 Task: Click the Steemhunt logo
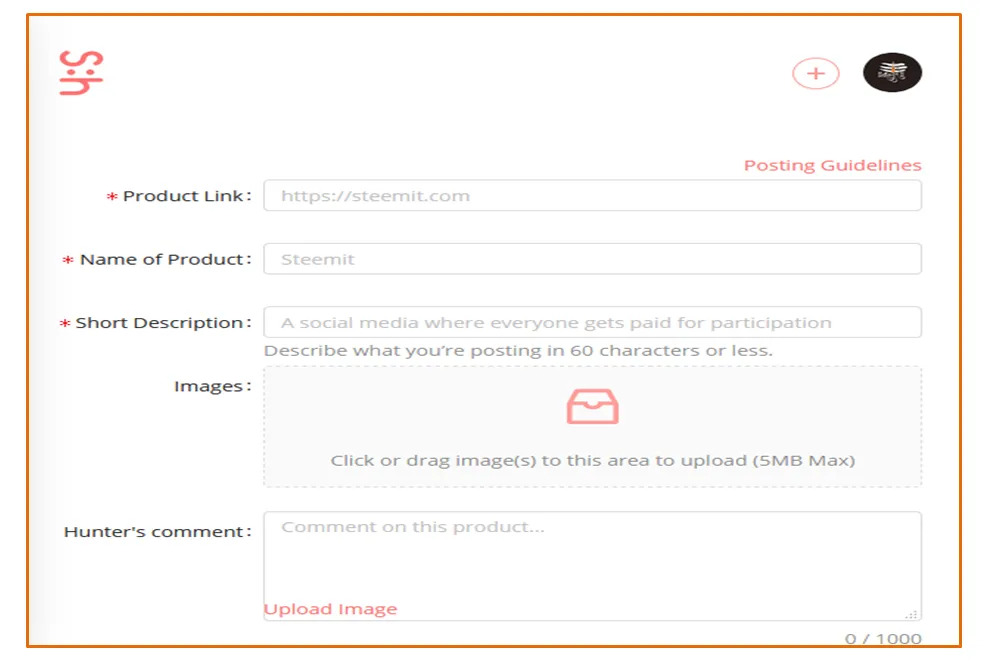pos(81,73)
